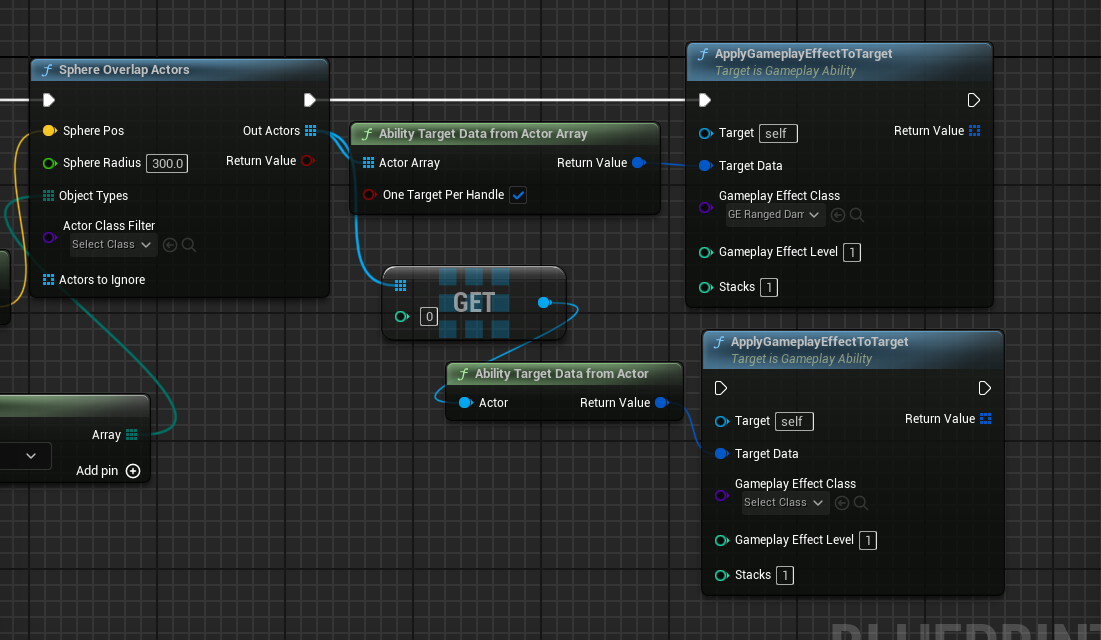The height and width of the screenshot is (640, 1101).
Task: Click the Return Value pin on the GET node
Action: [544, 301]
